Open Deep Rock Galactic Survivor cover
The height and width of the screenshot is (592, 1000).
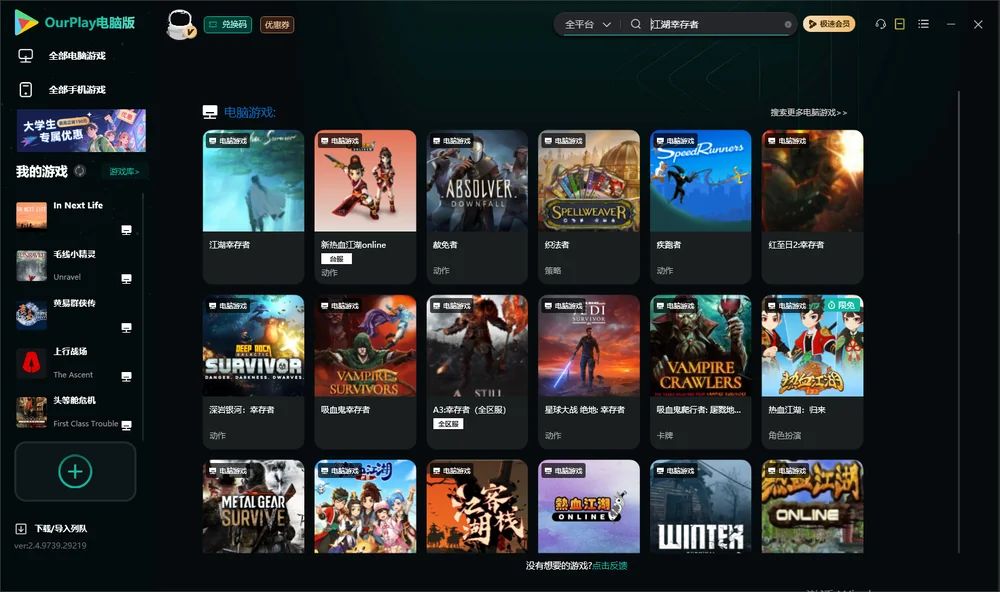click(253, 345)
